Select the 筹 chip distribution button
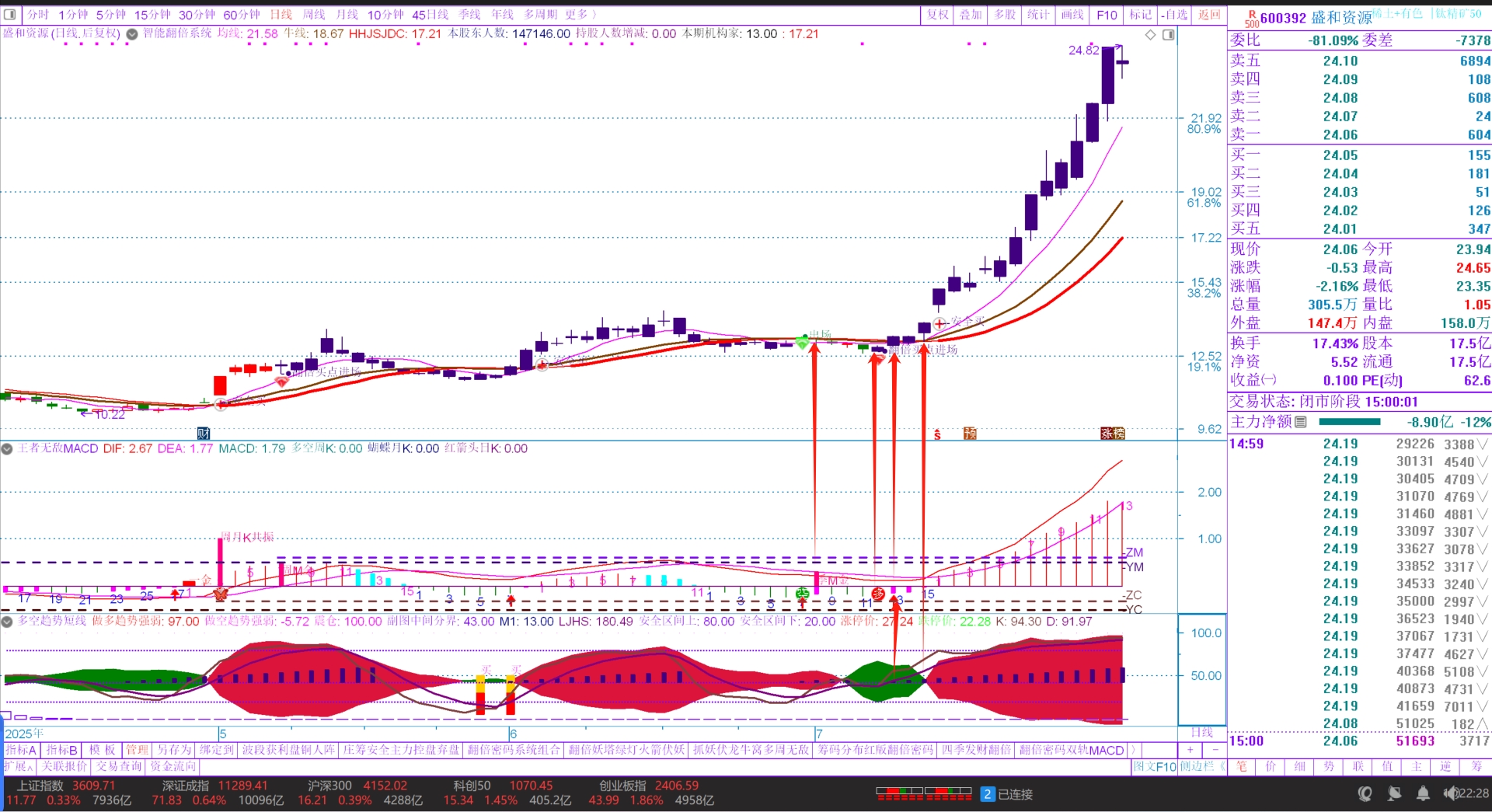Screen dimensions: 1492x812 [x=1476, y=766]
